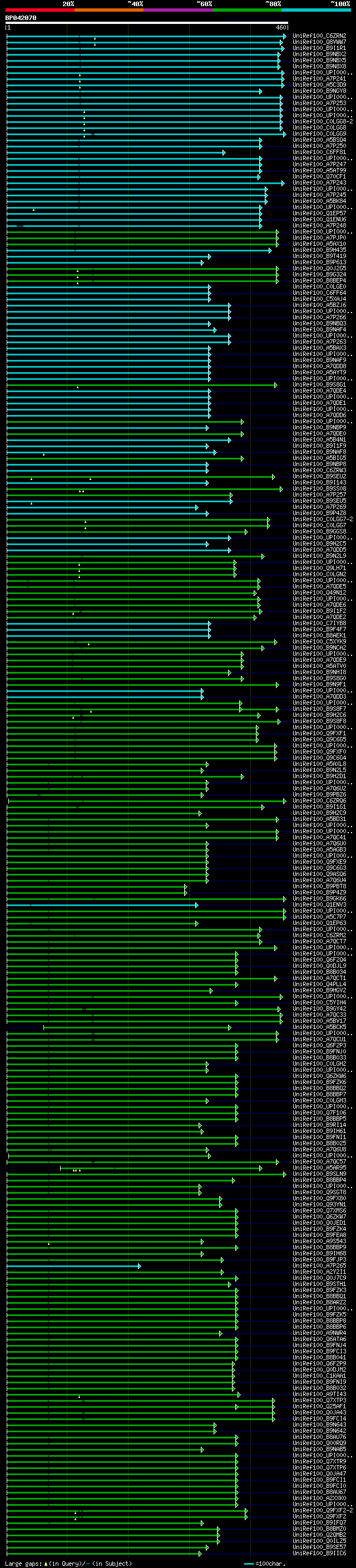Click label UniRef100_B9PBZ6

[319, 795]
